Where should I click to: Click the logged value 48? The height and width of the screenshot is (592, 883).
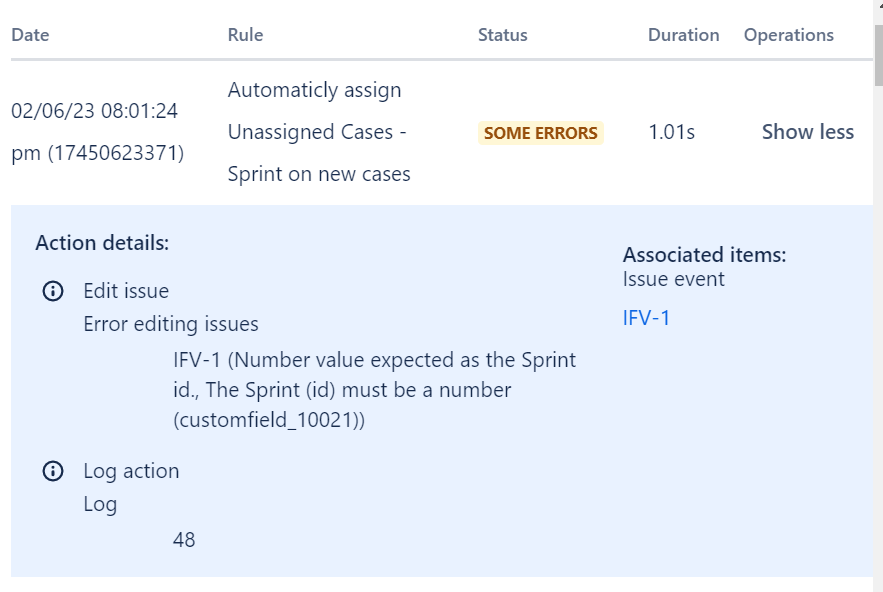click(184, 540)
